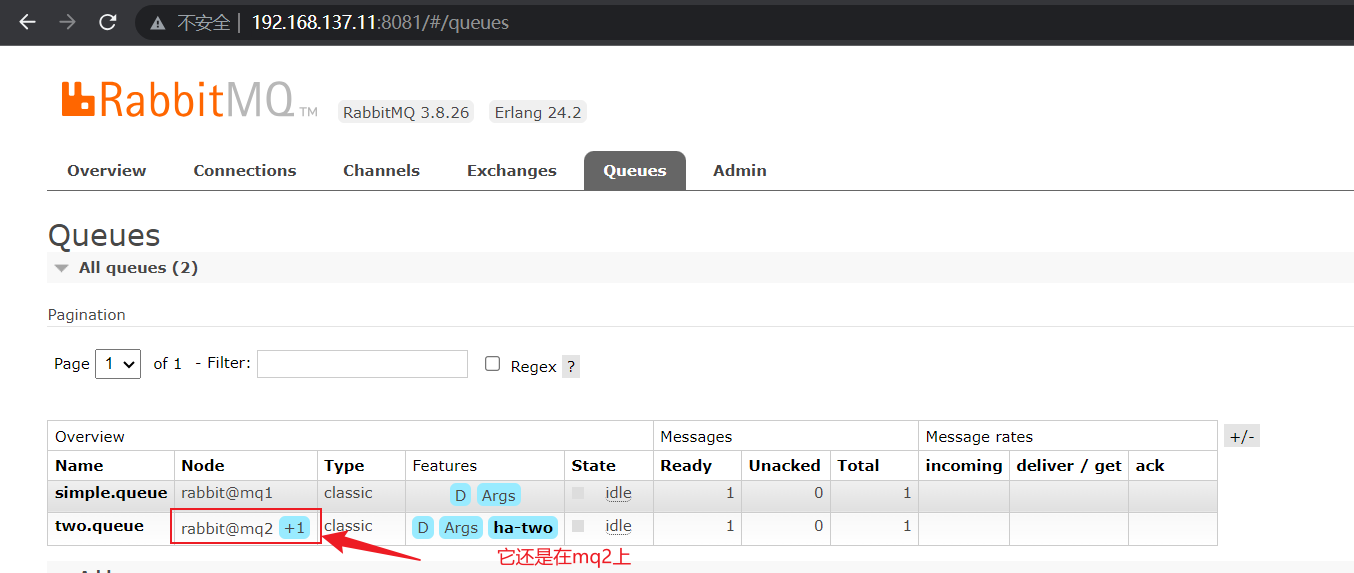Screen dimensions: 1354x573
Task: Sort by the Total column header
Action: click(x=859, y=466)
